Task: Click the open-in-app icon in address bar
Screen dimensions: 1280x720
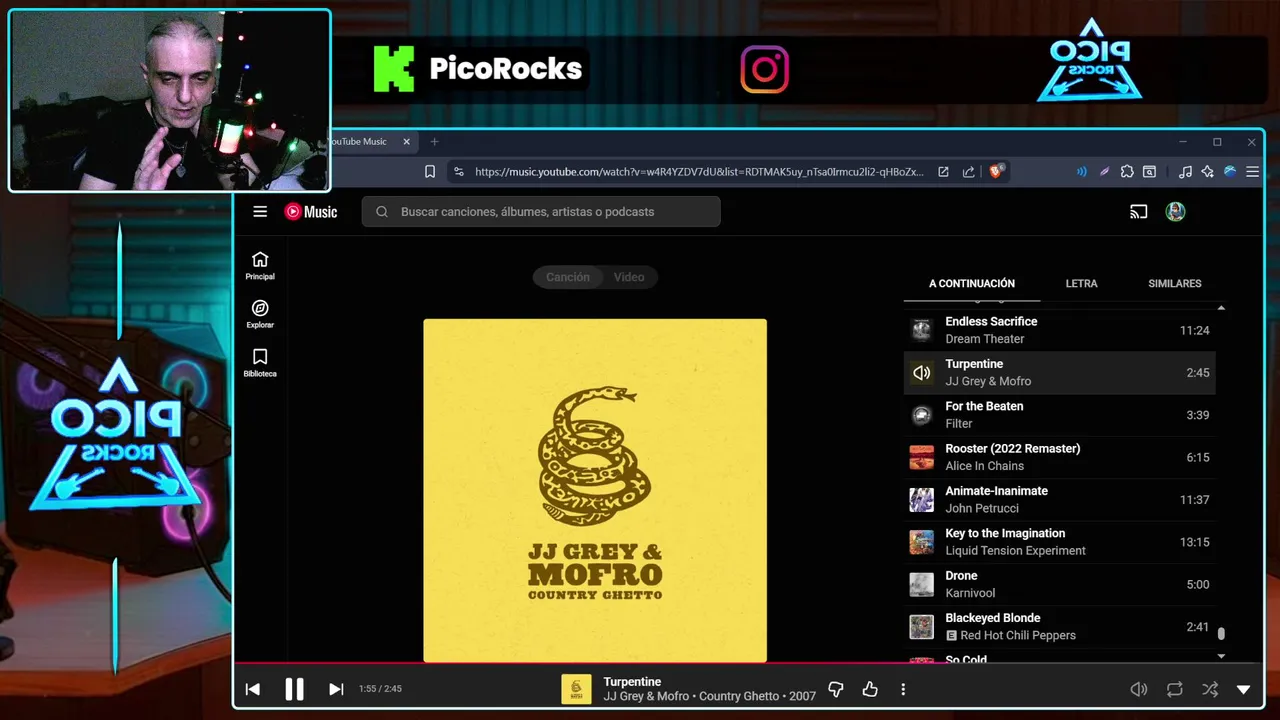Action: point(943,171)
